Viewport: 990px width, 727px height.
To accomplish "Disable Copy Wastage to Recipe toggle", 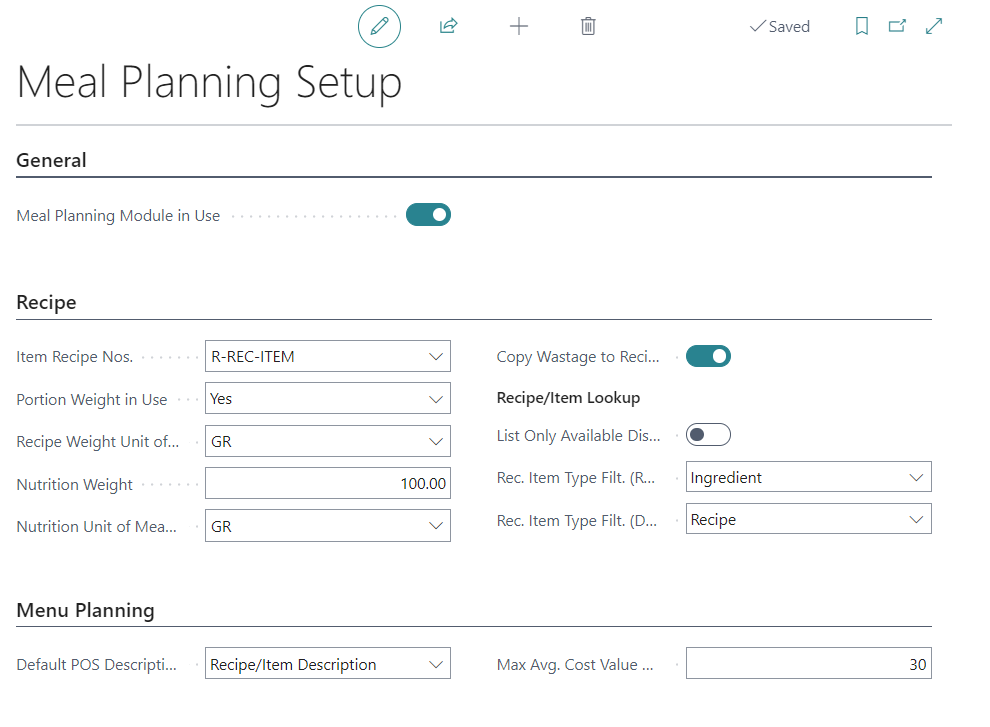I will click(x=708, y=356).
